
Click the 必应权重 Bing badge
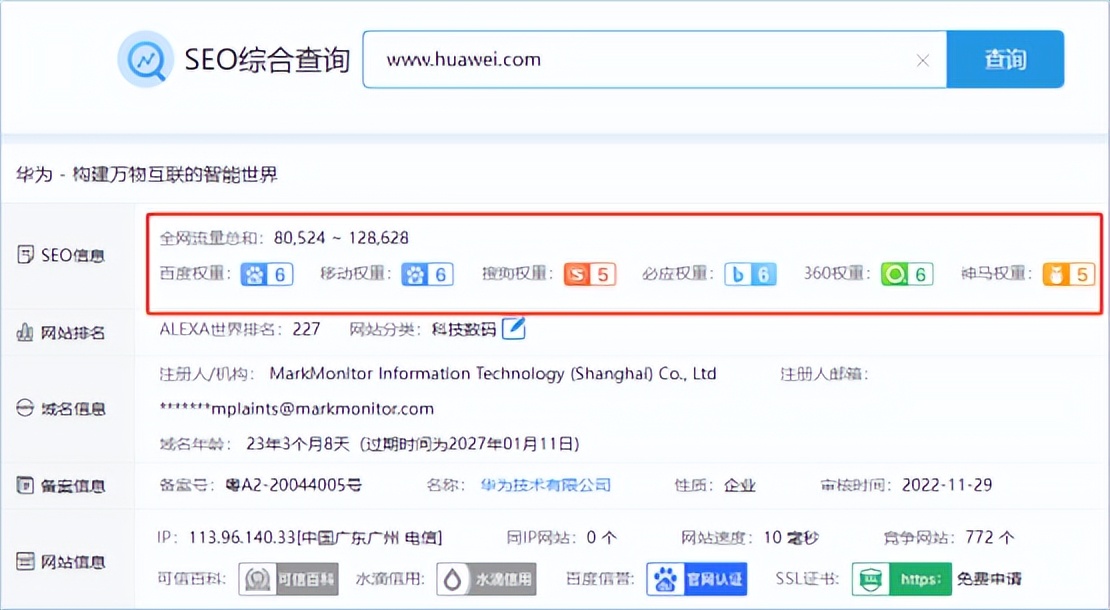[x=750, y=274]
